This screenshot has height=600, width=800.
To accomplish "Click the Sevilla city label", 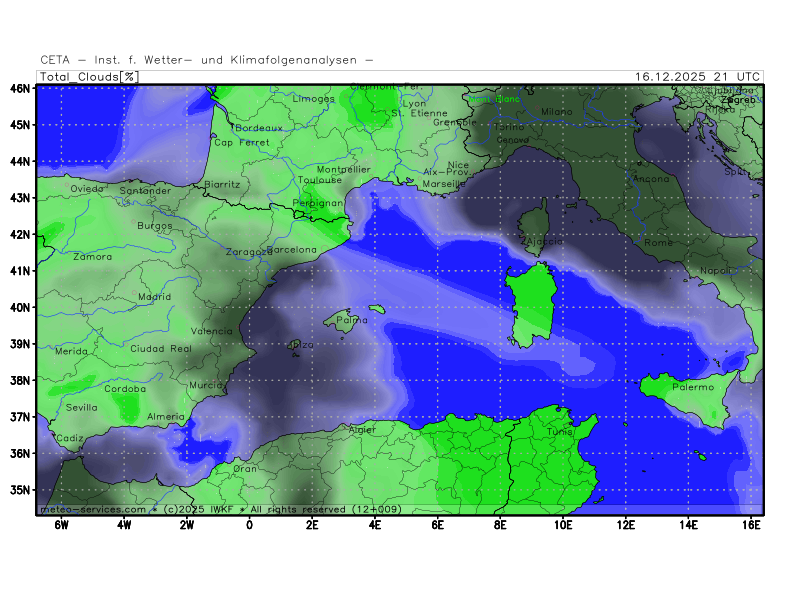I will pyautogui.click(x=82, y=408).
